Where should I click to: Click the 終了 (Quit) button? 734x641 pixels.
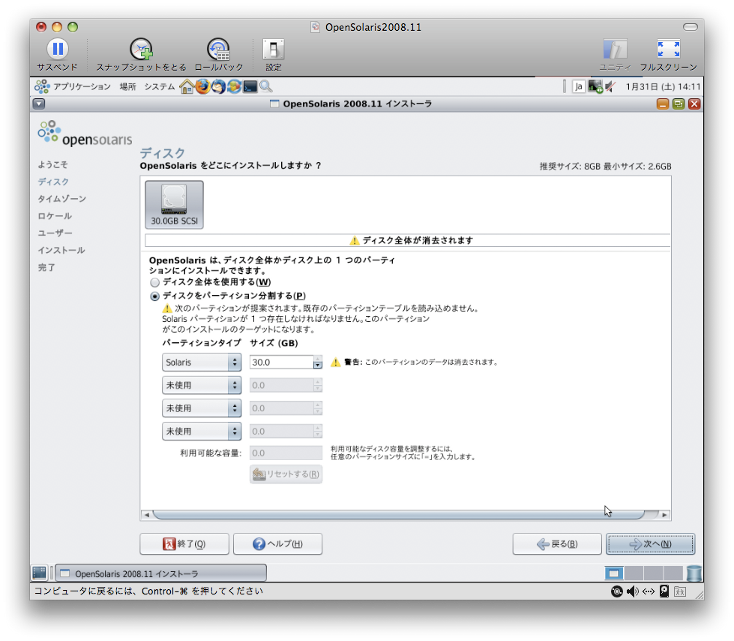point(182,544)
